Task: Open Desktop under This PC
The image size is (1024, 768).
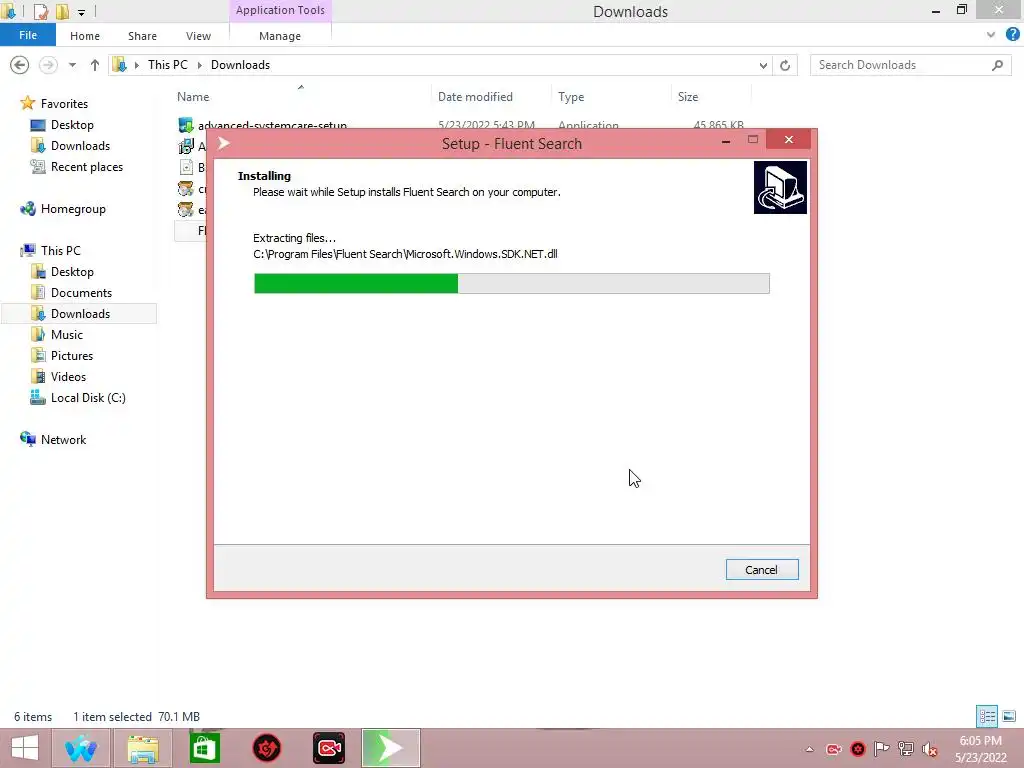Action: click(72, 272)
